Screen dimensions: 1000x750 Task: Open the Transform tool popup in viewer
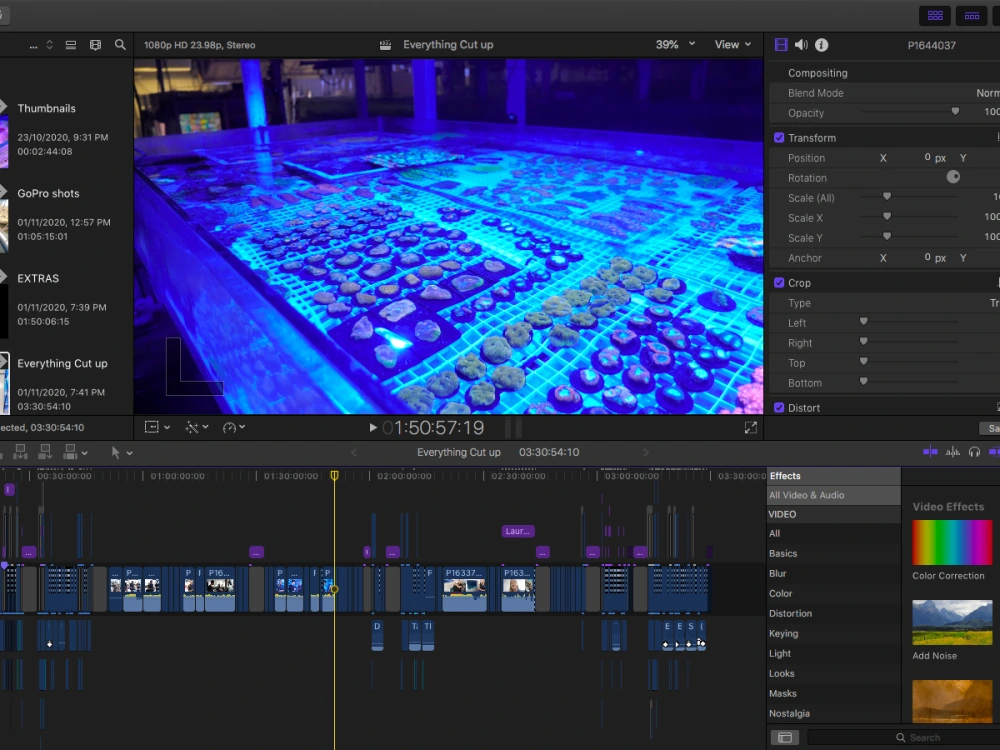point(157,427)
